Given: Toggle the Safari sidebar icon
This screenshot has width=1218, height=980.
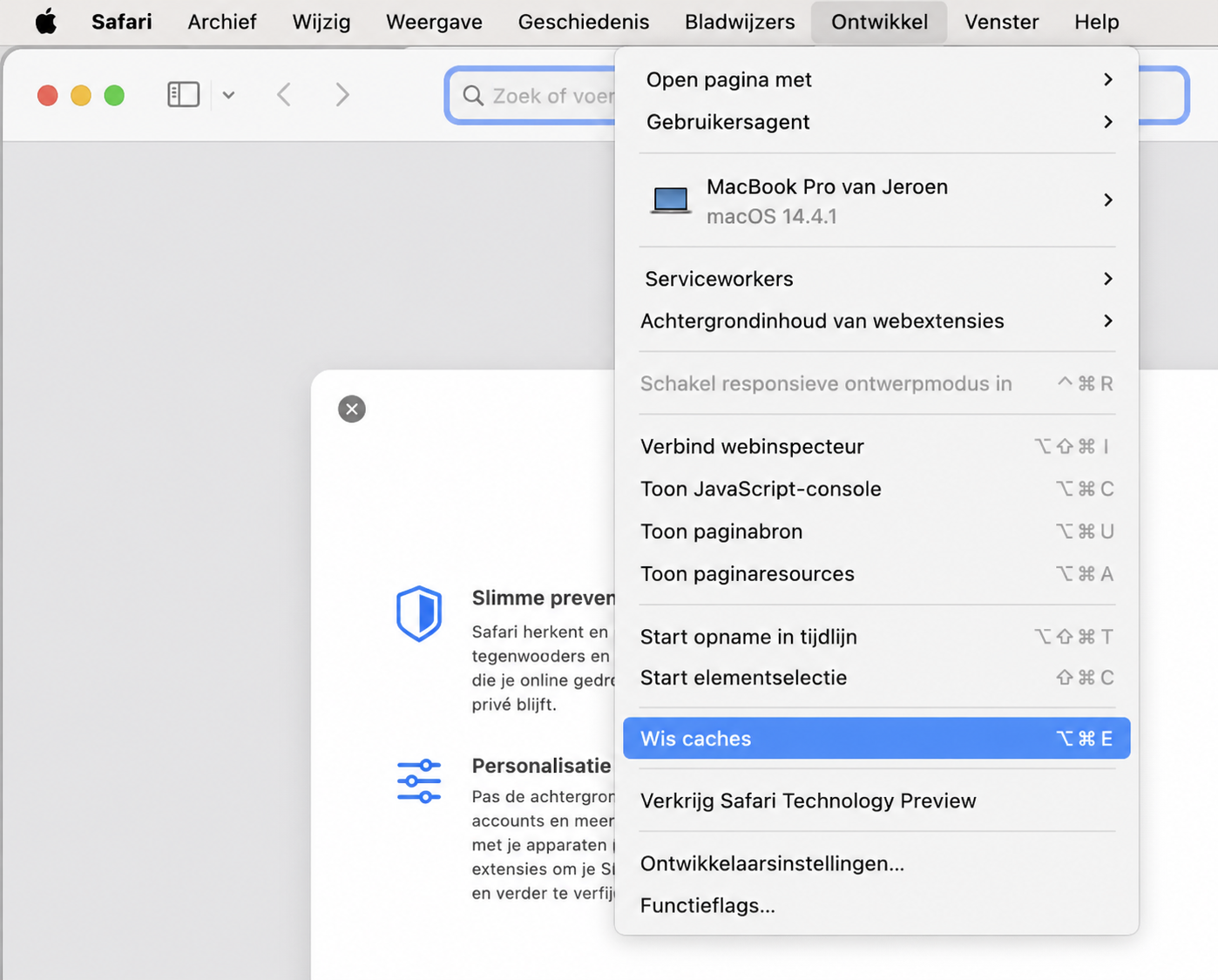Looking at the screenshot, I should (x=183, y=94).
